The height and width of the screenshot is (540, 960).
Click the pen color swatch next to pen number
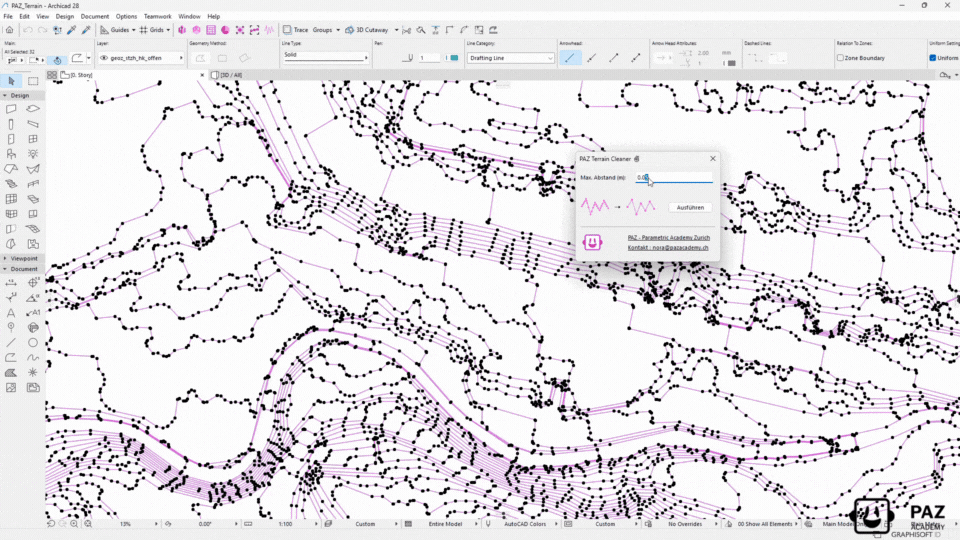[x=454, y=58]
